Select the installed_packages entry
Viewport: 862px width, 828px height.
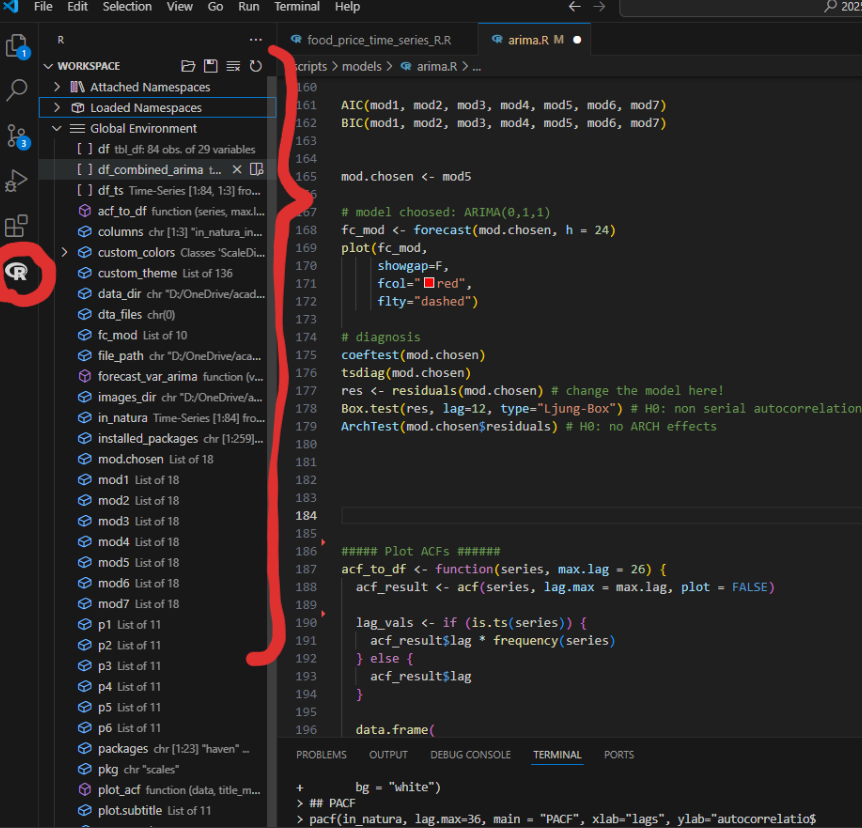click(159, 439)
